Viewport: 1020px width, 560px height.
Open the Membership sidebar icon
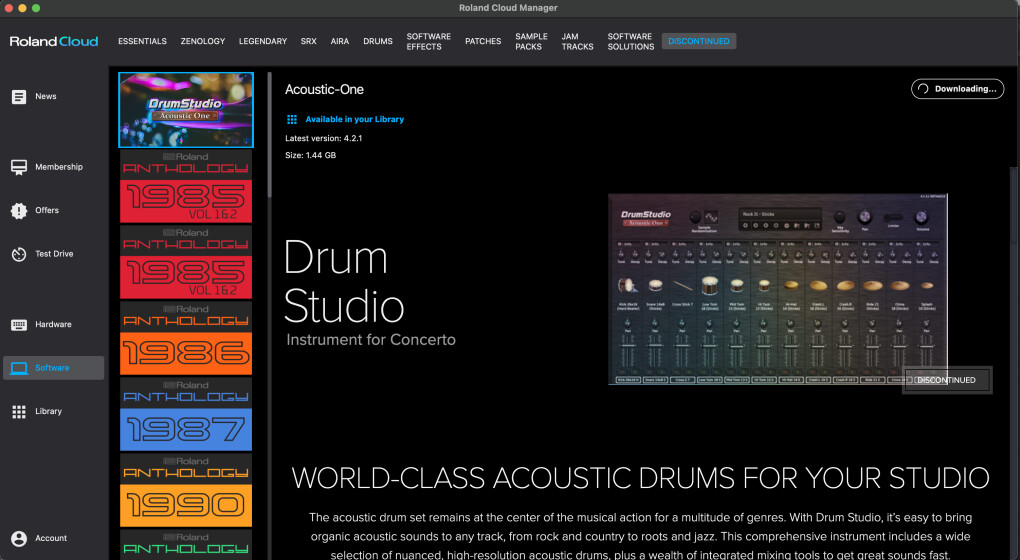click(19, 167)
